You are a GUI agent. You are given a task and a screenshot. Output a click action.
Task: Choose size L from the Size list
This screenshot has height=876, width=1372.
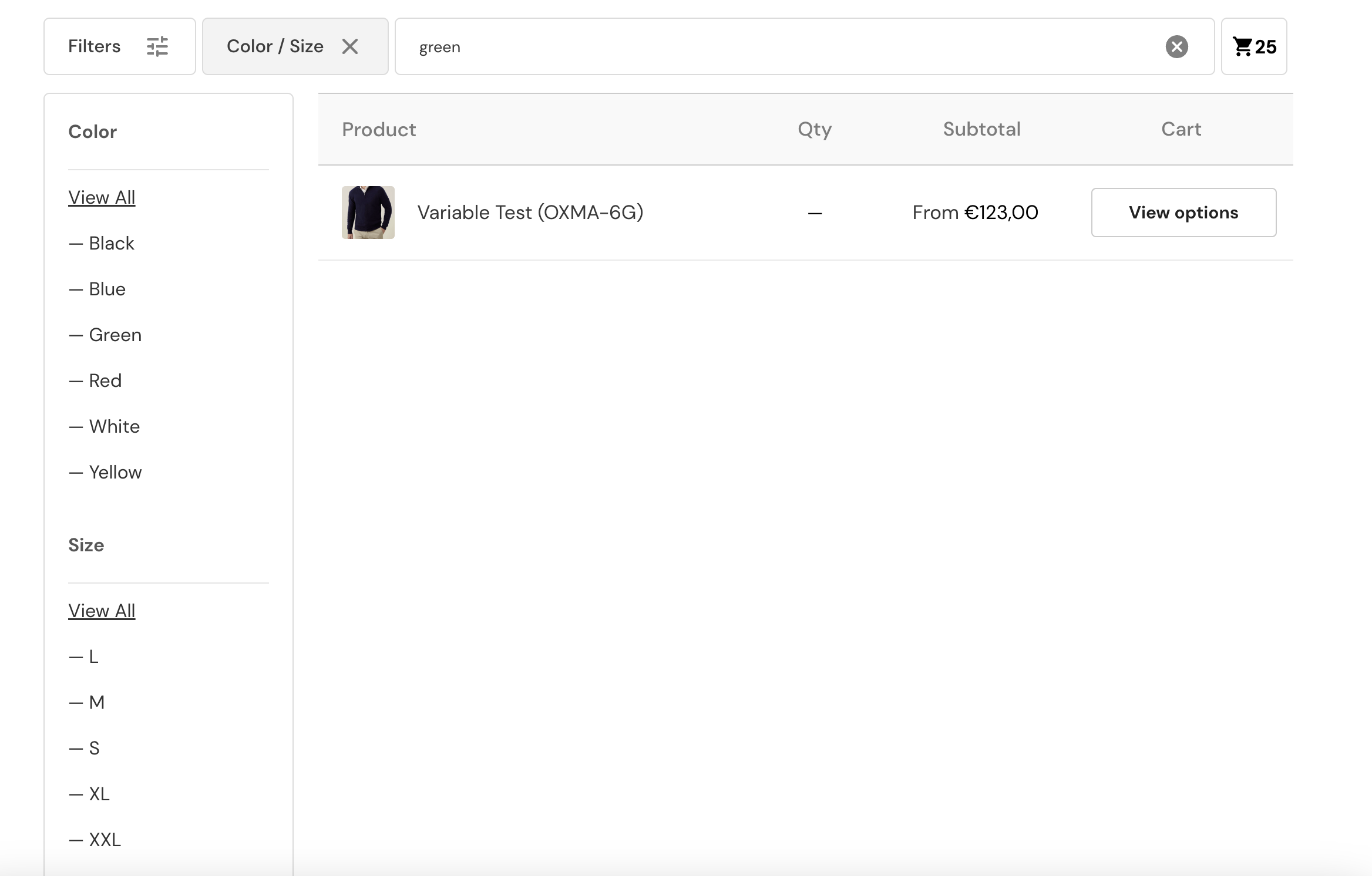point(93,656)
